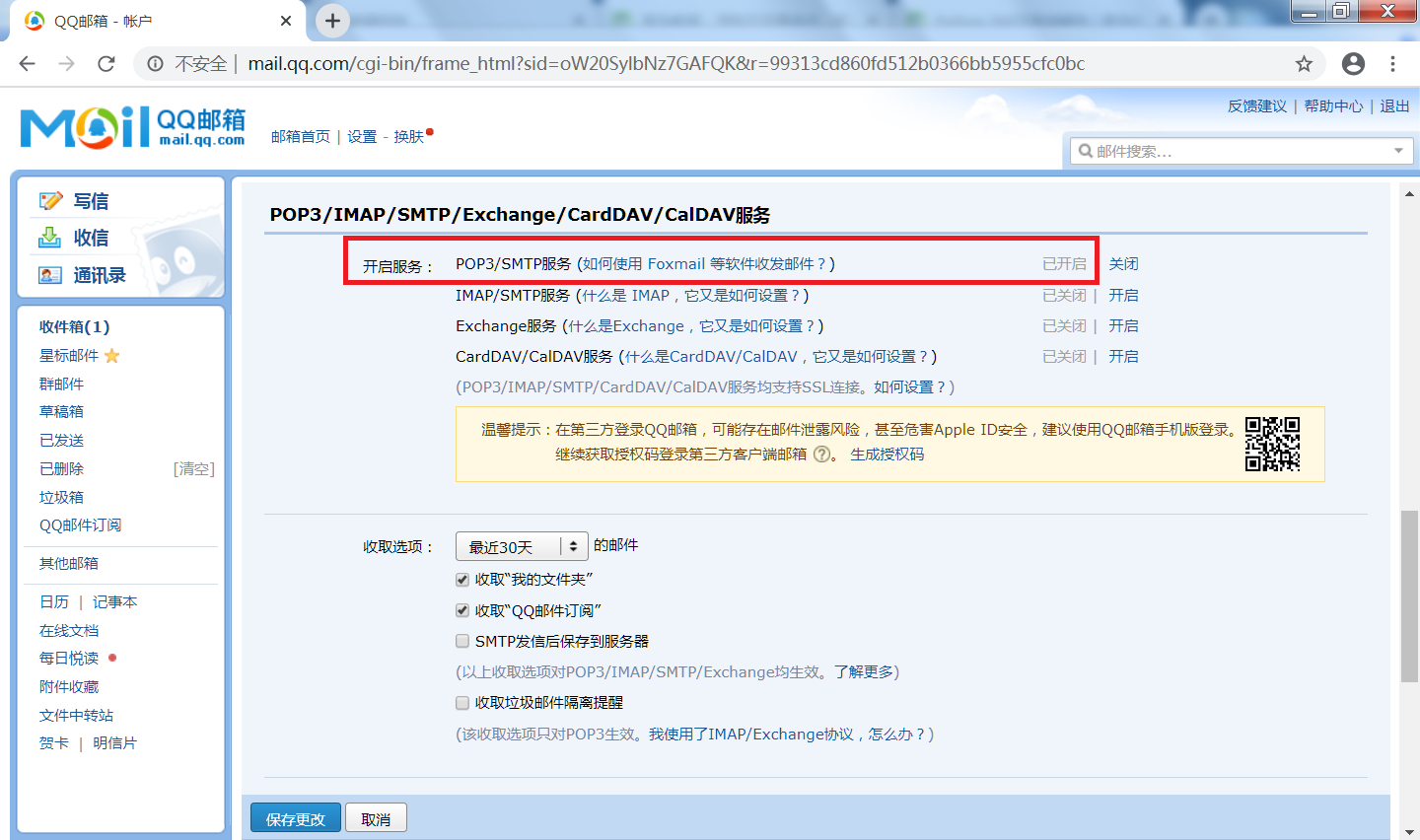This screenshot has width=1420, height=840.
Task: Bookmark this page with star icon
Action: pos(1304,63)
